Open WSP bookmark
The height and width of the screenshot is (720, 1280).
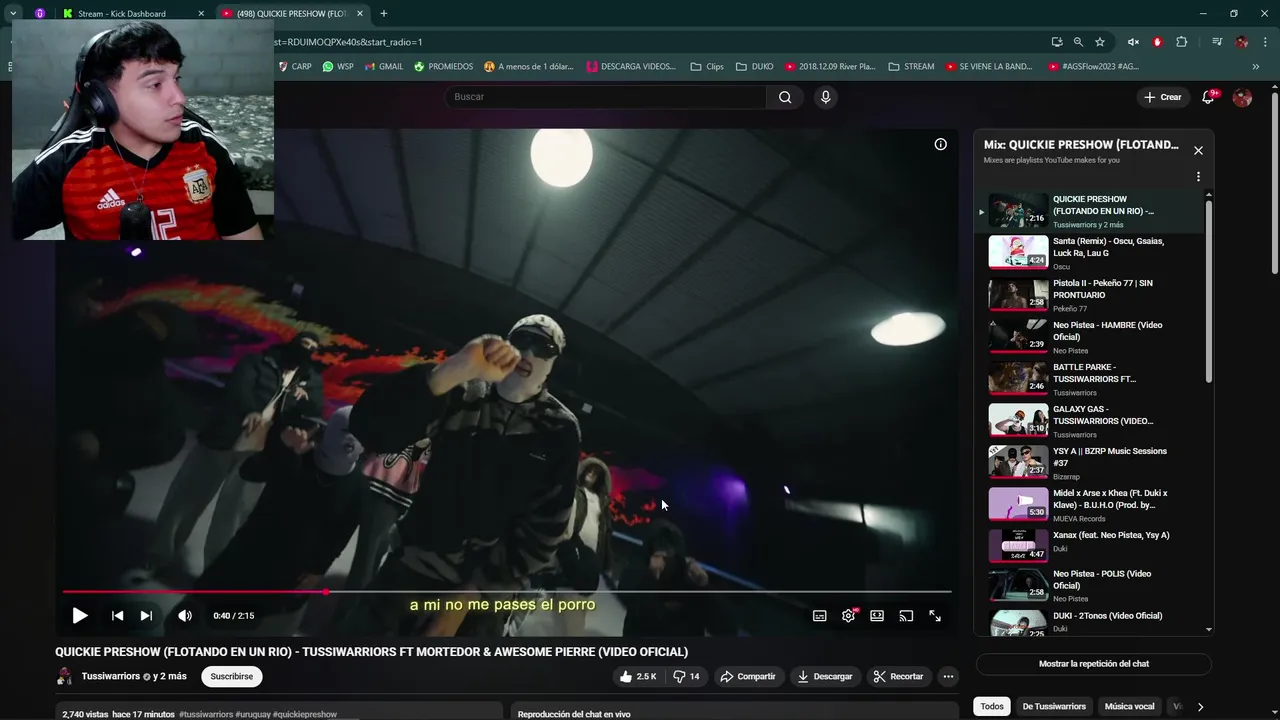pyautogui.click(x=338, y=67)
